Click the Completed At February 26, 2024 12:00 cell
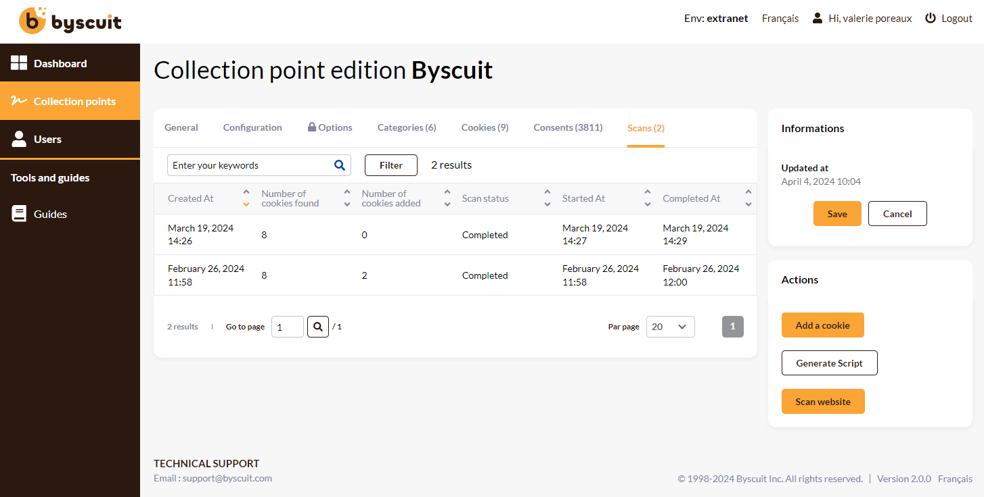Viewport: 987px width, 497px height. (x=701, y=276)
